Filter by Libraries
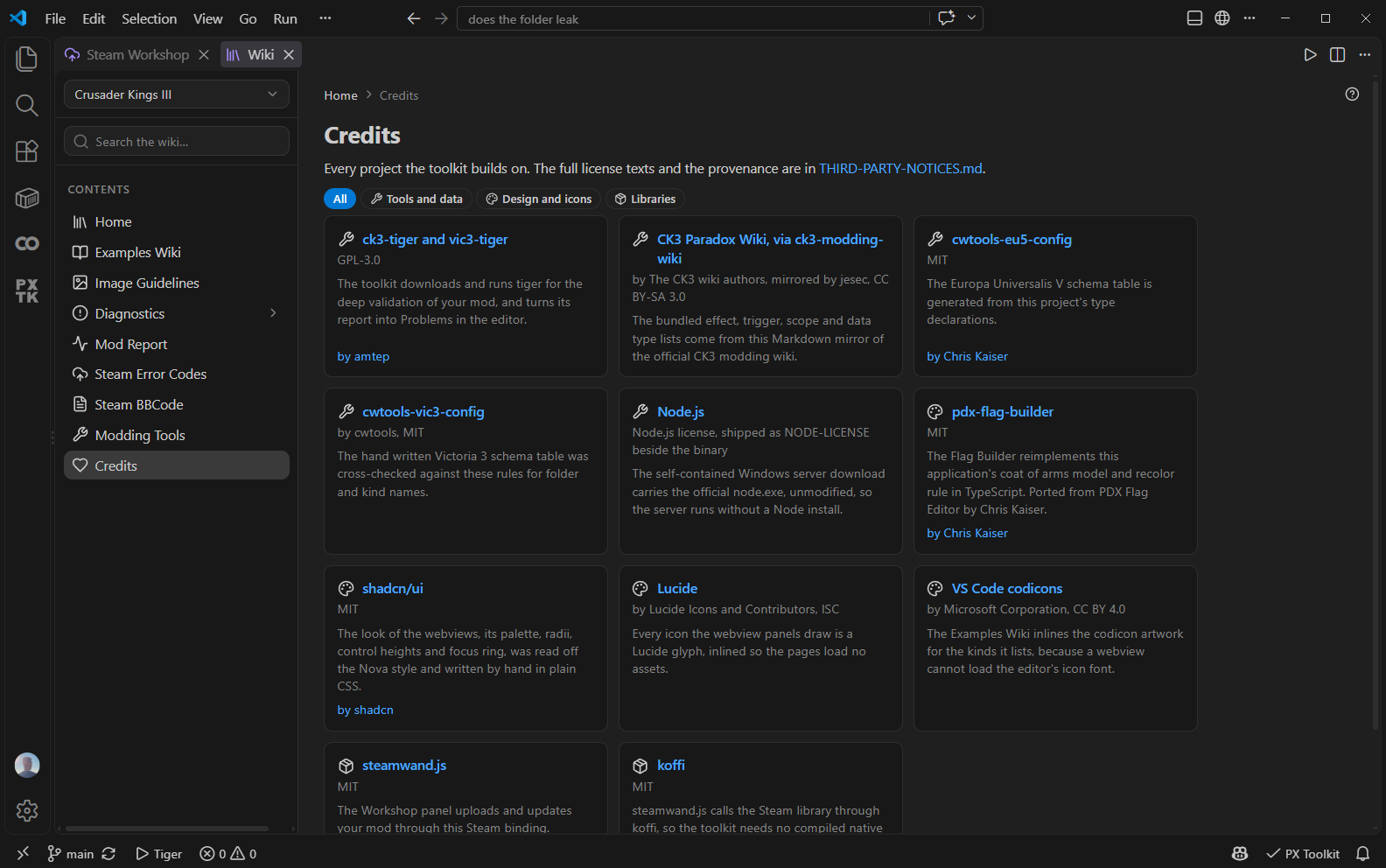The height and width of the screenshot is (868, 1386). point(645,199)
